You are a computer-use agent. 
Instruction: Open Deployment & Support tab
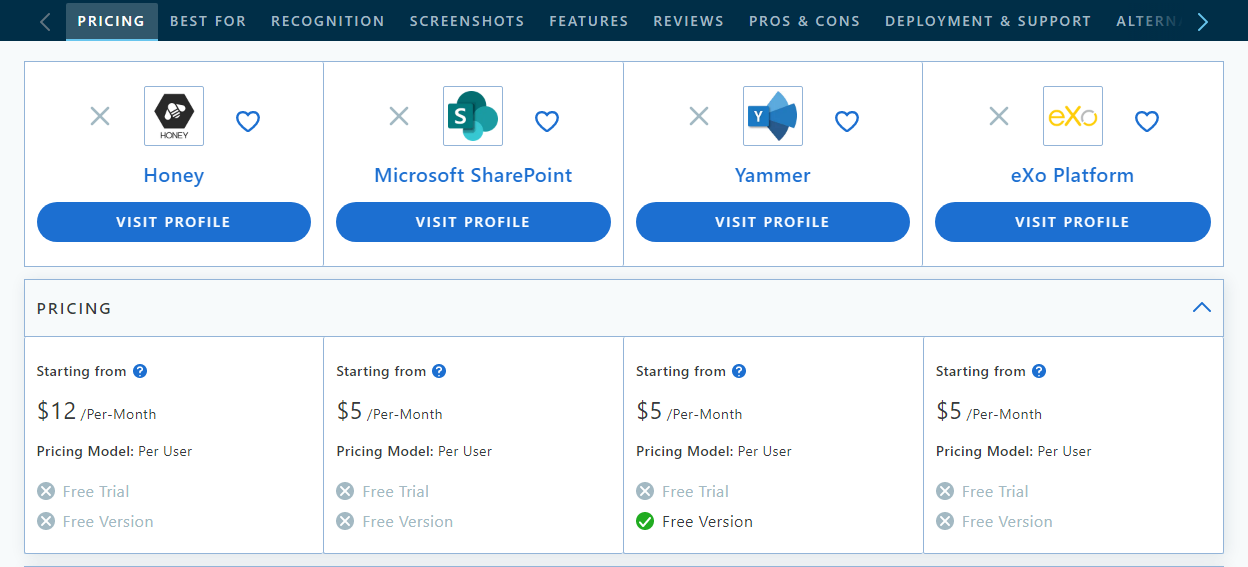pos(988,21)
